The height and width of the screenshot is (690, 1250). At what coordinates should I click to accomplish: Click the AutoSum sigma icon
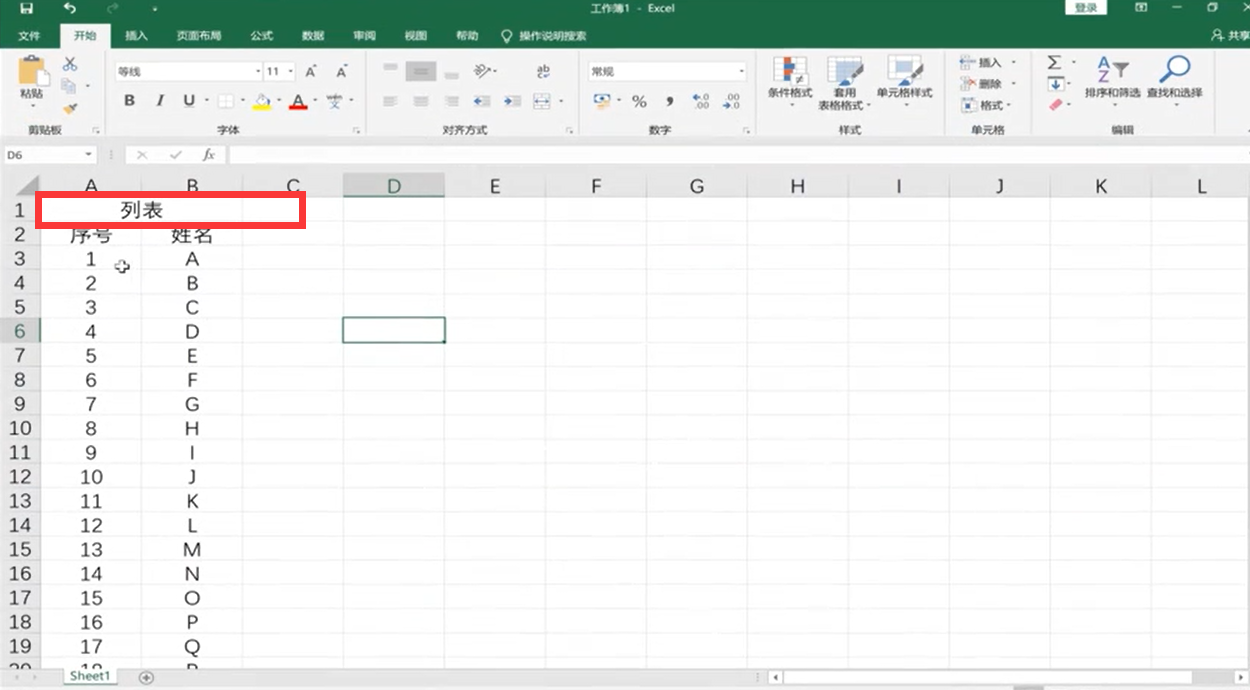1054,62
